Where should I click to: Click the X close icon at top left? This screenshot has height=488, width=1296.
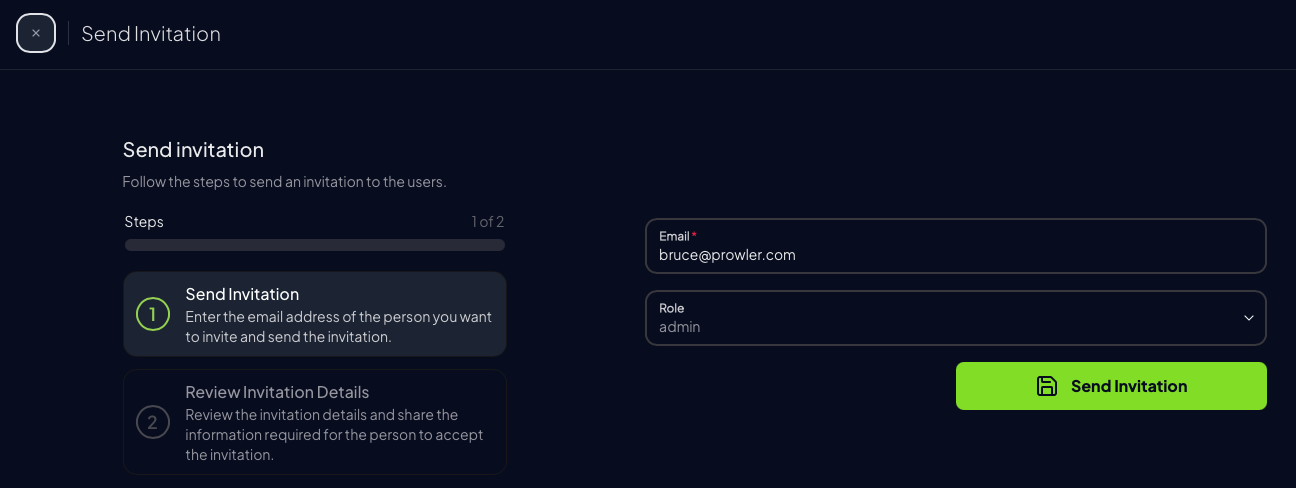(x=36, y=33)
